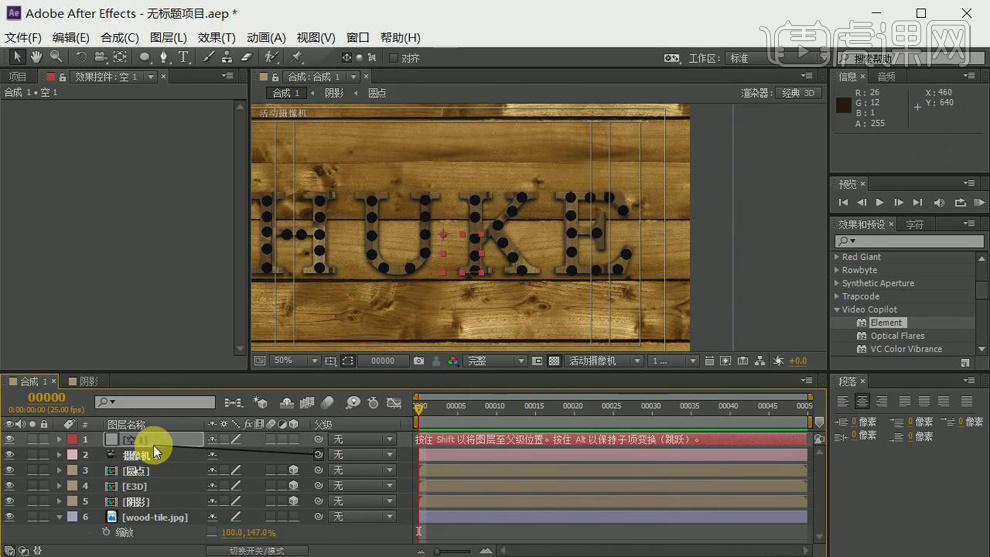Select the Eraser tool
Screen dimensions: 990x557
tap(246, 57)
